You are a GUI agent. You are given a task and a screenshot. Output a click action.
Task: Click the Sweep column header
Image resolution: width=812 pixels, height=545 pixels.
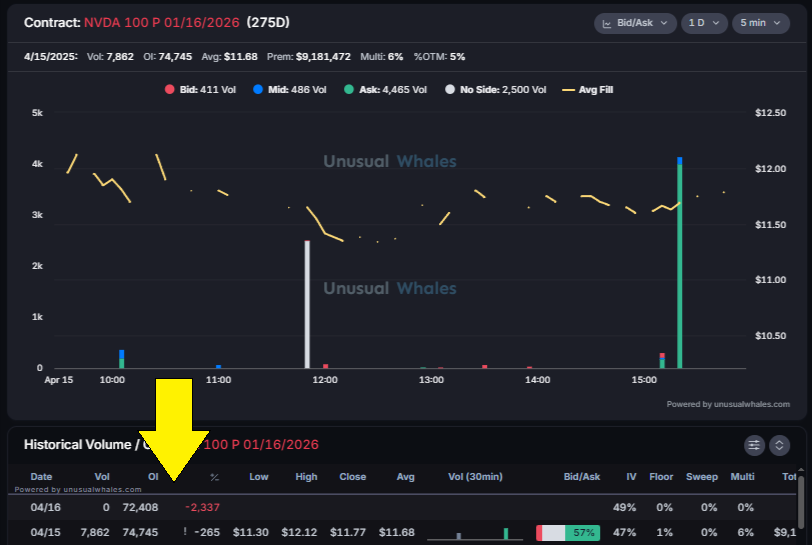coord(702,477)
